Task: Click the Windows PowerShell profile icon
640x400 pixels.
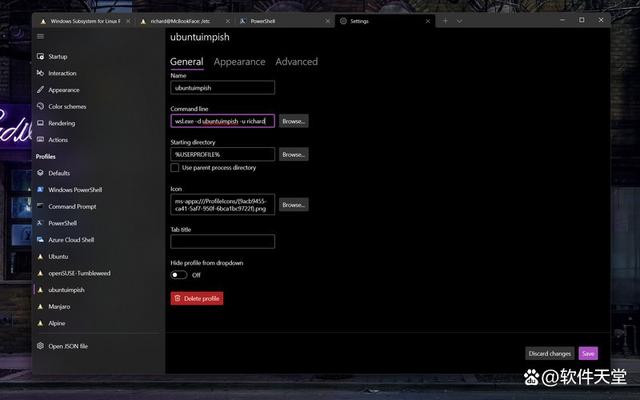Action: 40,189
